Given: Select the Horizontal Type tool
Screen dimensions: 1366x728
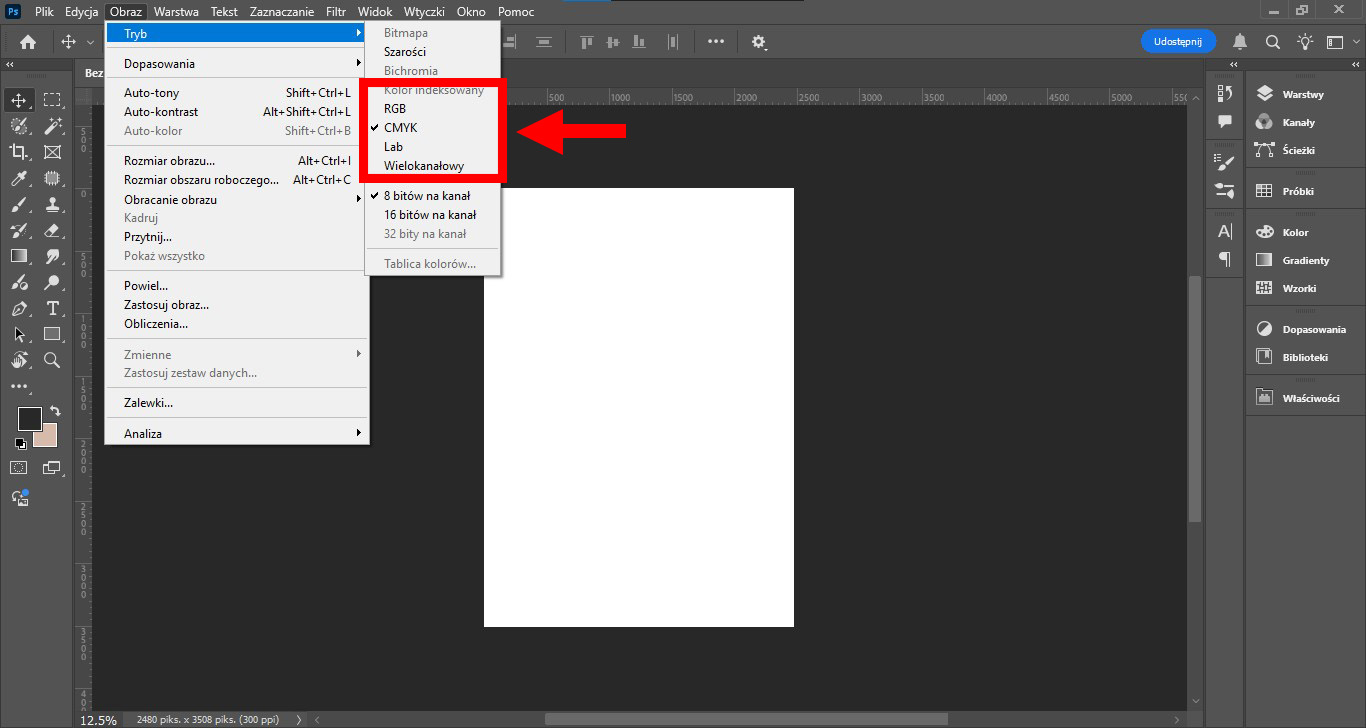Looking at the screenshot, I should coord(52,308).
